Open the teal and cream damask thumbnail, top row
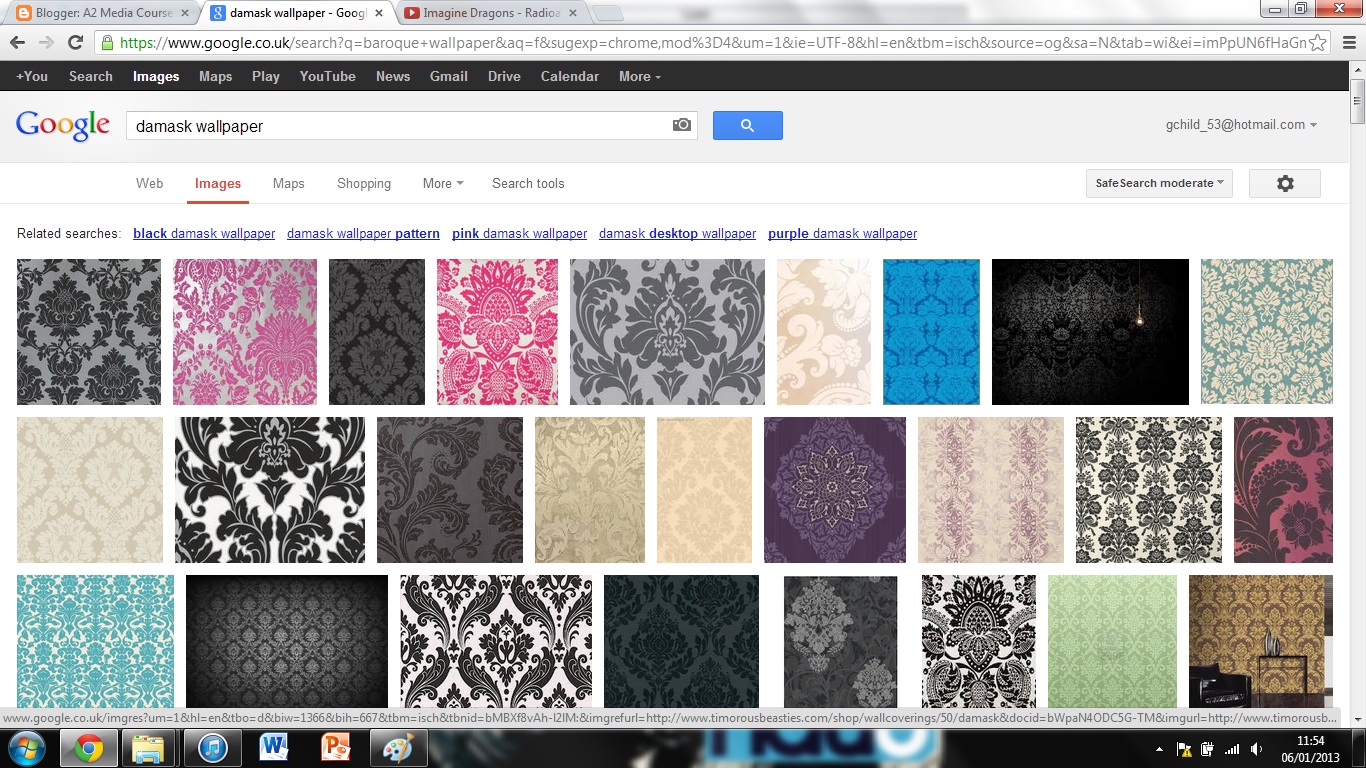The image size is (1366, 768). 1267,332
